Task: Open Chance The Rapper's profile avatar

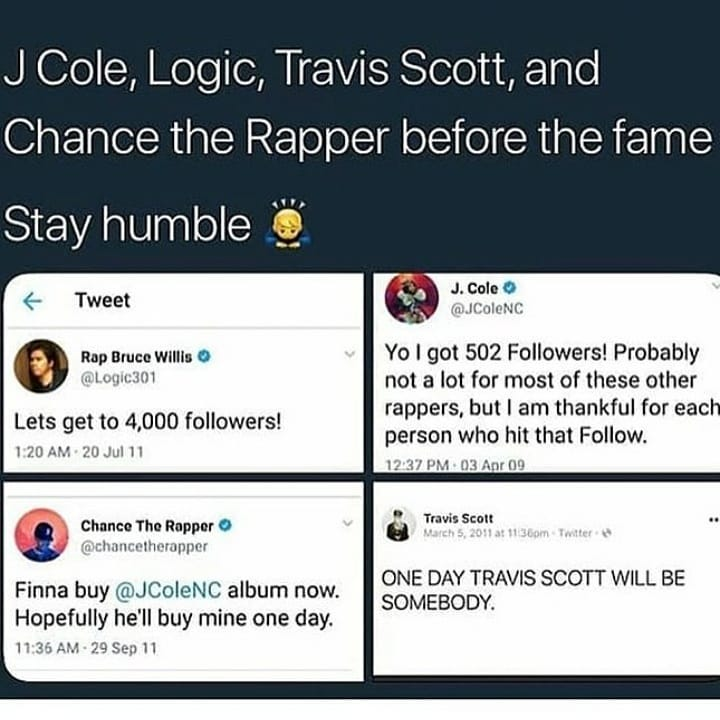Action: coord(42,535)
